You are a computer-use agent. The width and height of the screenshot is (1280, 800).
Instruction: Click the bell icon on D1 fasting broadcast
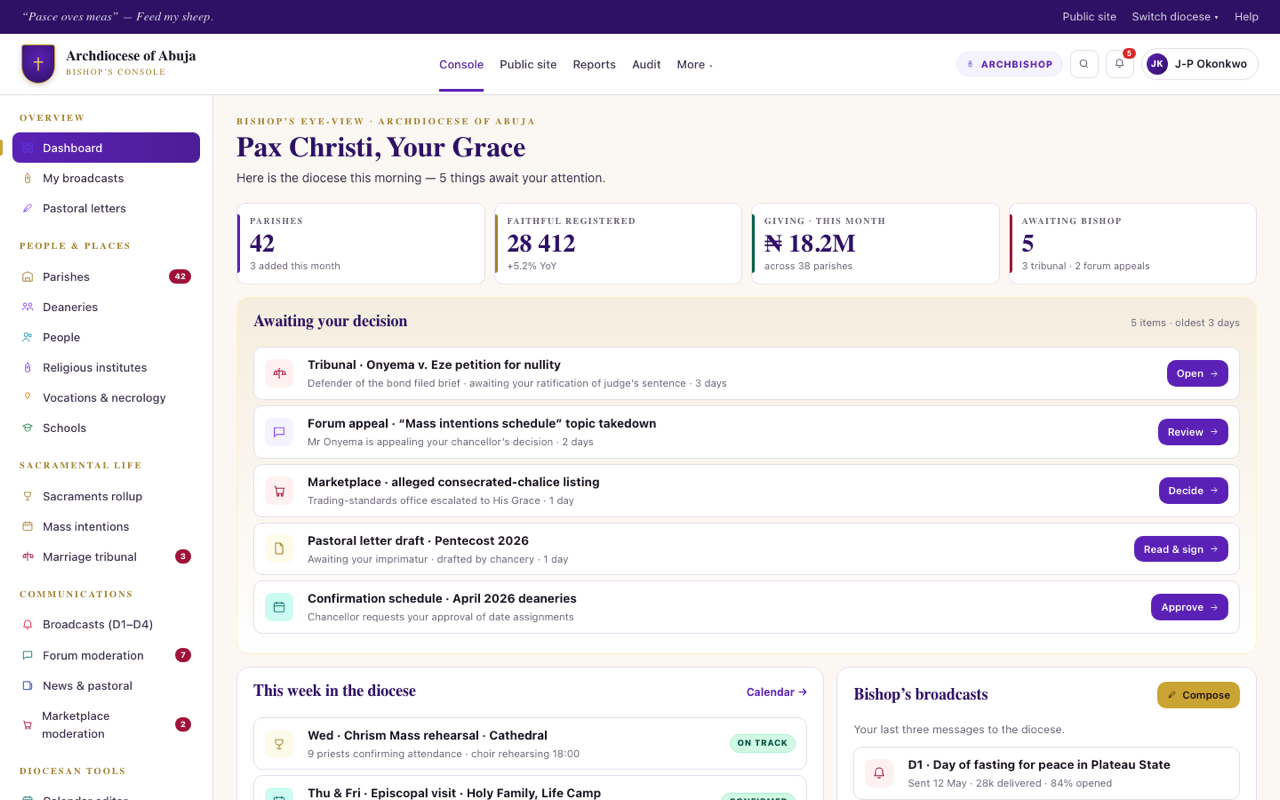click(x=879, y=773)
